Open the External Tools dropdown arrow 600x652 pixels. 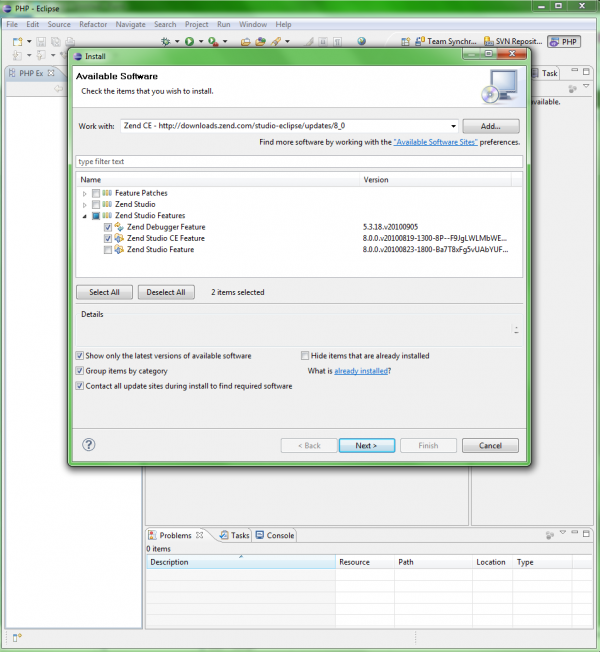pyautogui.click(x=225, y=41)
